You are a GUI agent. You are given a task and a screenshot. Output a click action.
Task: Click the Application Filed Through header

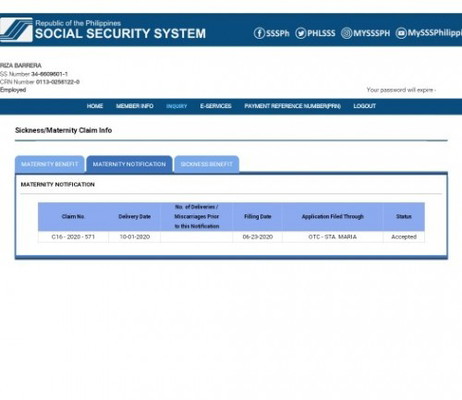(x=333, y=217)
